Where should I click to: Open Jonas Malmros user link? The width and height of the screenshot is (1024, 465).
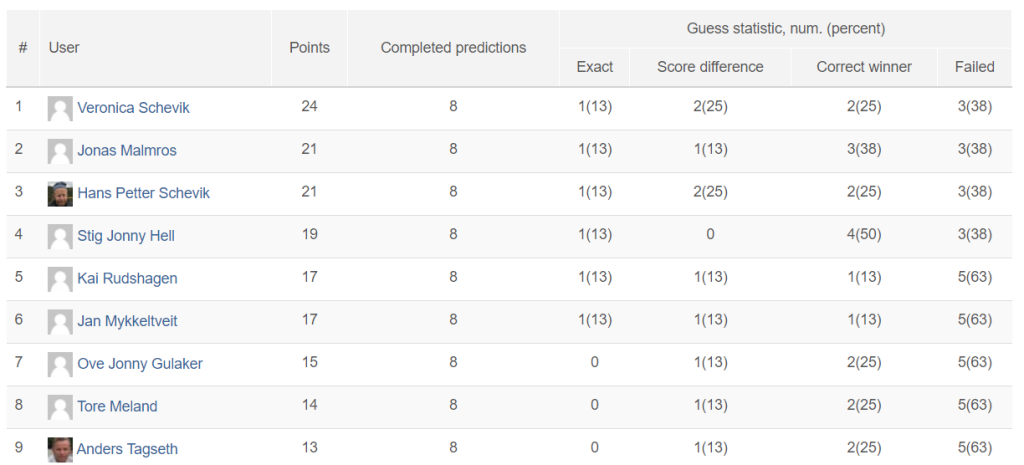(127, 150)
